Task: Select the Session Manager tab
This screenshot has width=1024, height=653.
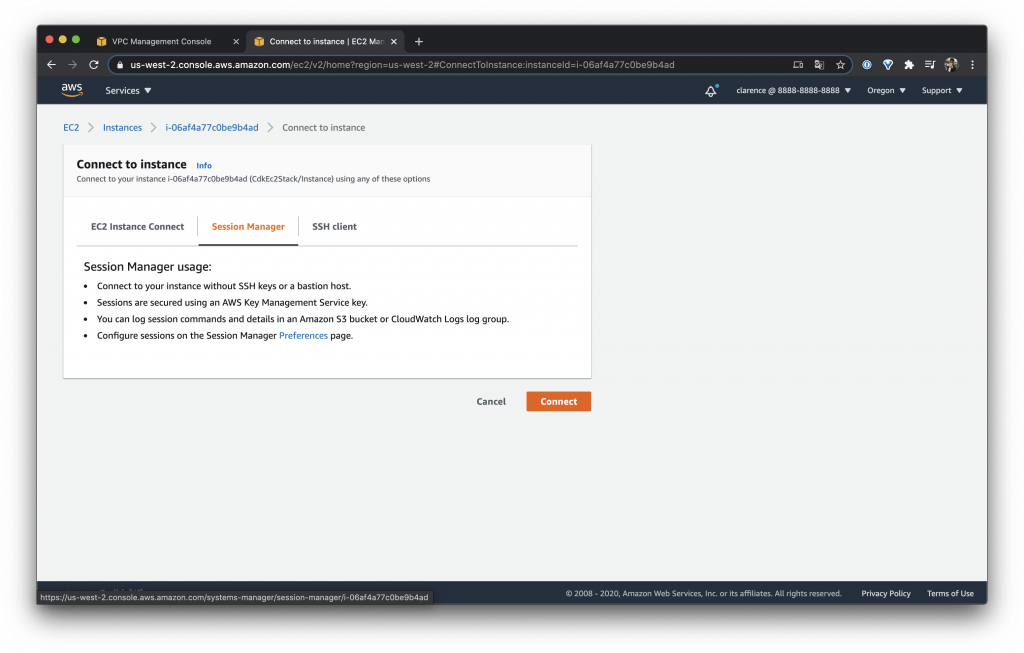Action: click(x=248, y=227)
